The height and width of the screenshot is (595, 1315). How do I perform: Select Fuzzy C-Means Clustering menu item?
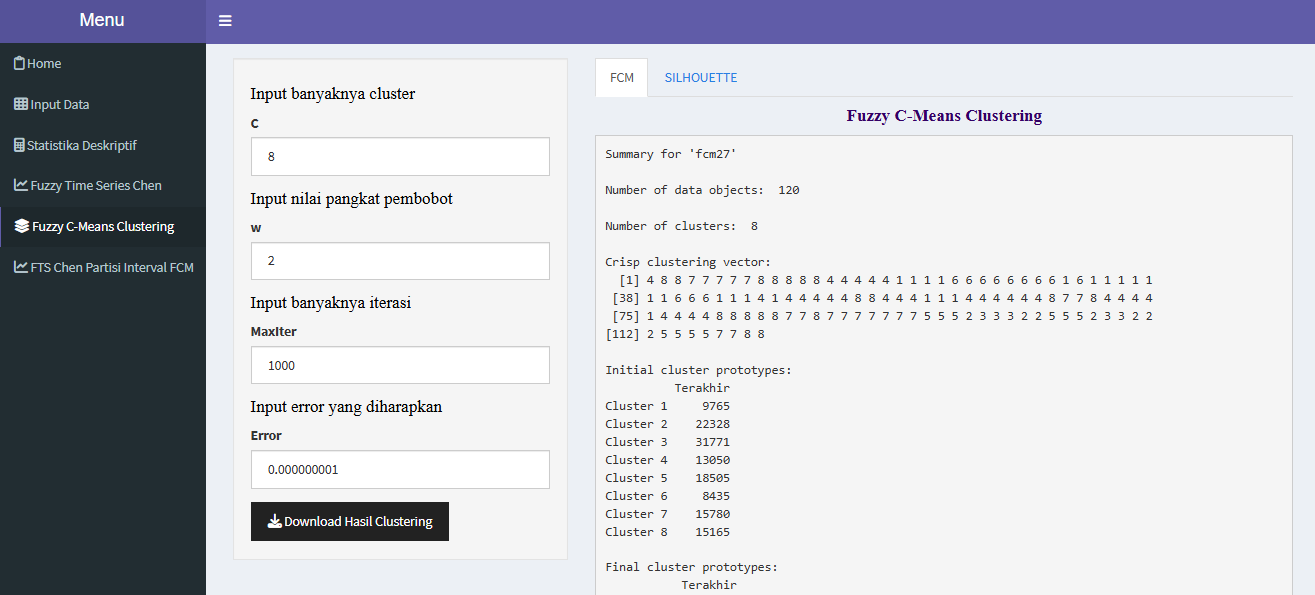click(103, 226)
